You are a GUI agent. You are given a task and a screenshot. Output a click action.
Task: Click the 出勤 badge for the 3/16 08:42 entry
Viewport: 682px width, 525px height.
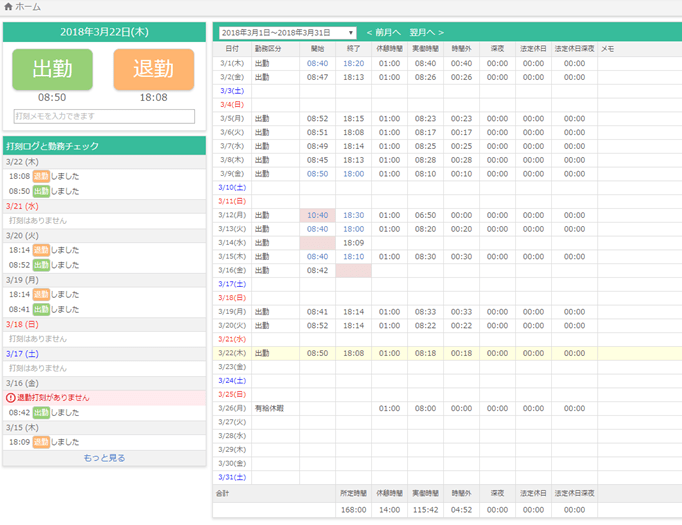coord(41,413)
